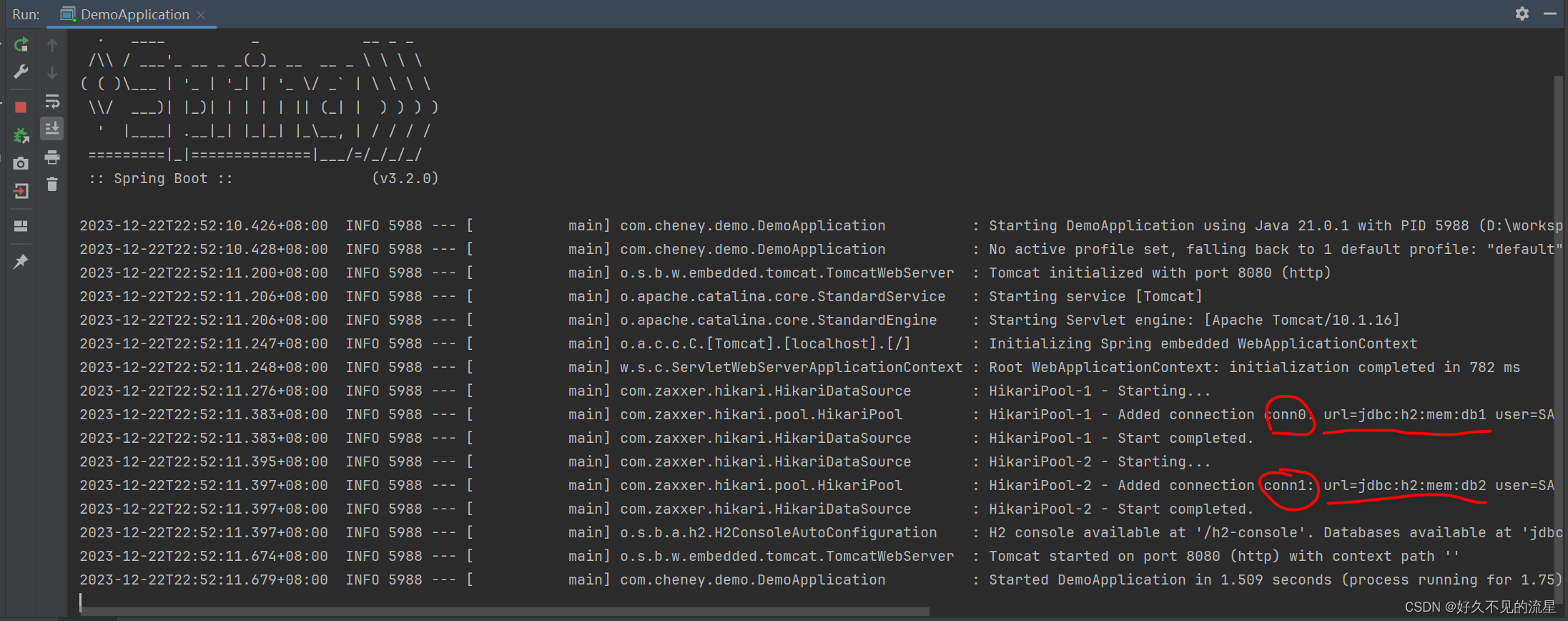Rerun DemoApplication with the green rerun icon
The height and width of the screenshot is (621, 1568).
coord(21,44)
